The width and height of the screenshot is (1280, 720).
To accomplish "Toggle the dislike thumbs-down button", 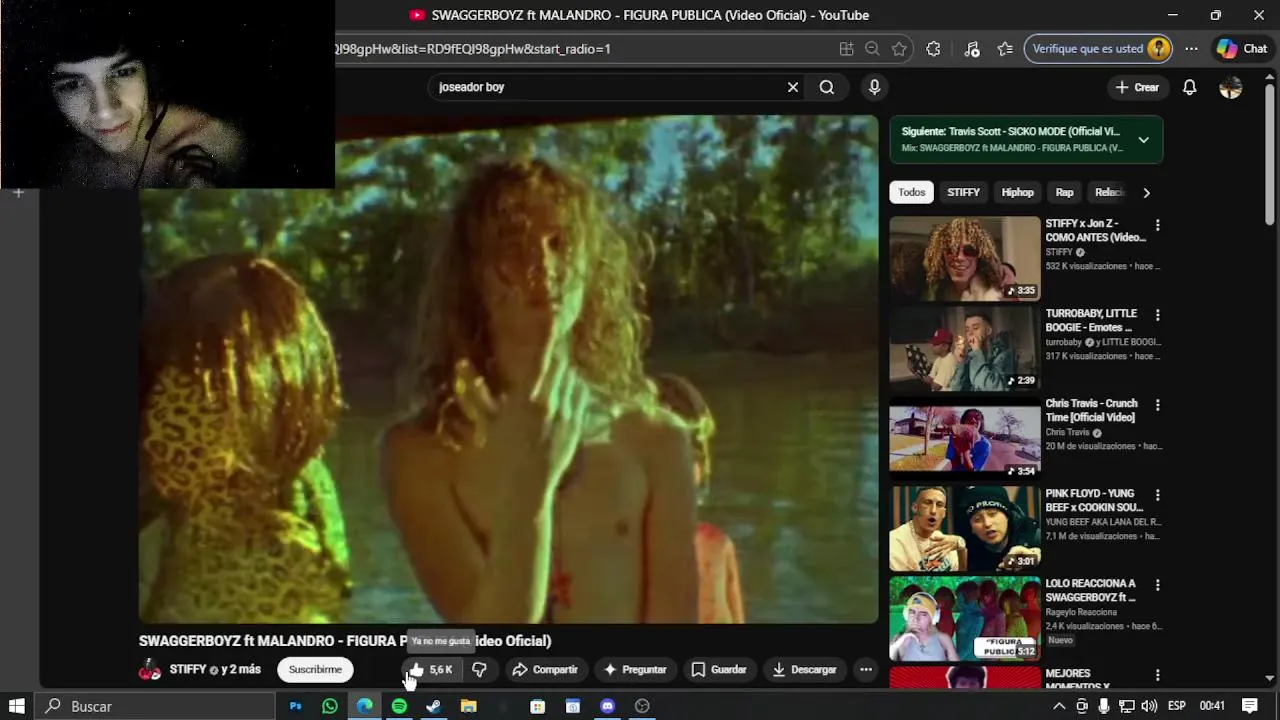I will pos(479,670).
